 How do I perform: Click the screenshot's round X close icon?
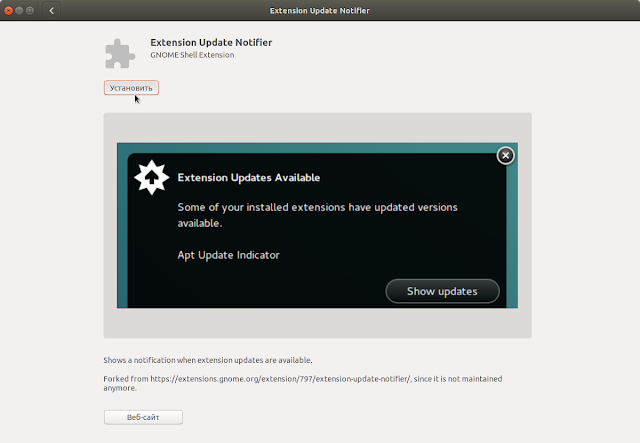[505, 156]
